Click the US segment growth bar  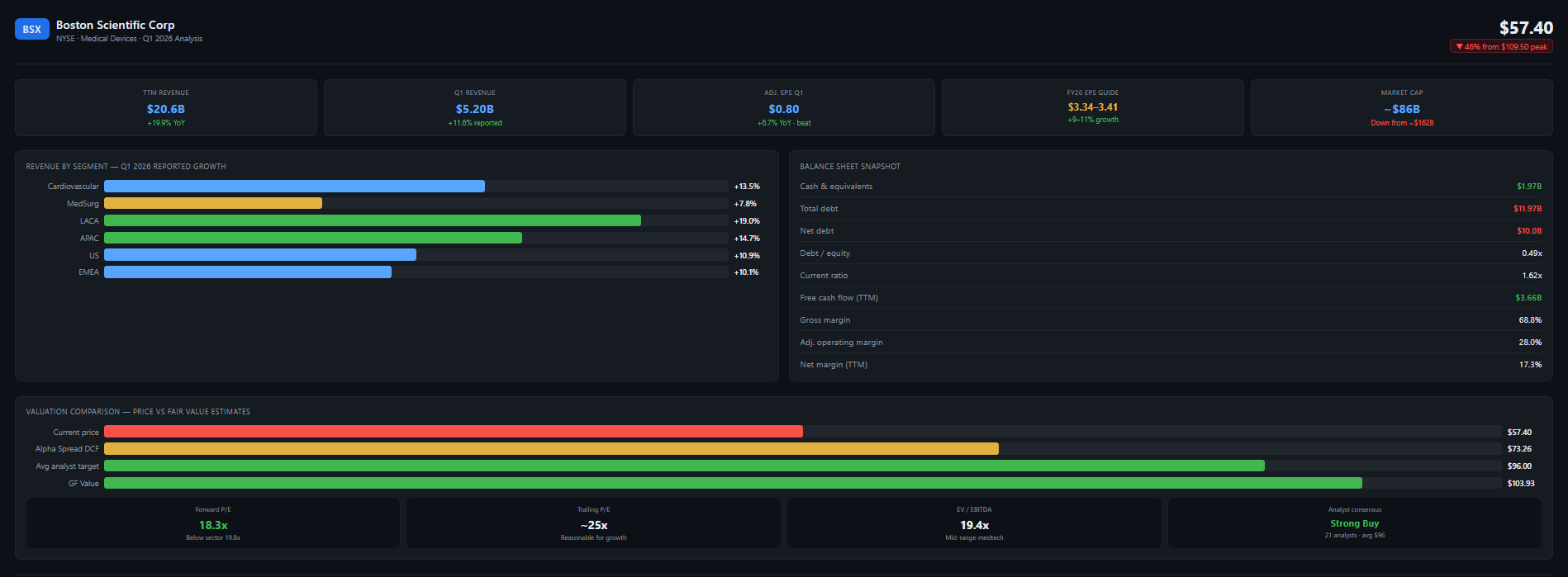pos(260,255)
